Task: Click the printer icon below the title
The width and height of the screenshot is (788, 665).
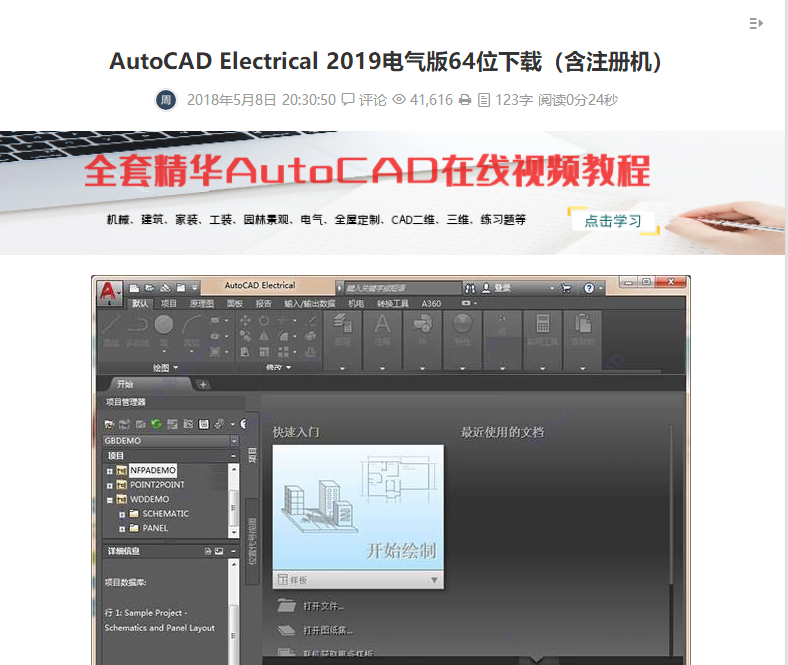Action: [465, 100]
